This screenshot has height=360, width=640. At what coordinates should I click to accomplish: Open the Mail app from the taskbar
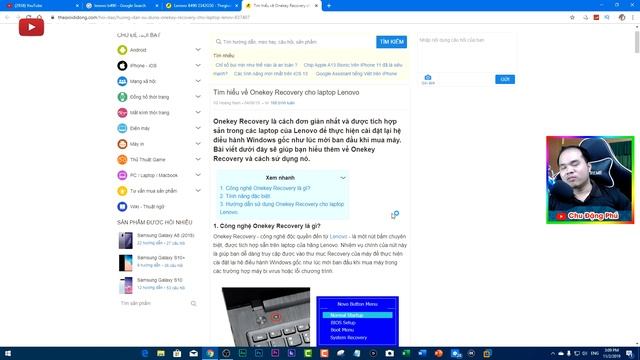(x=193, y=353)
